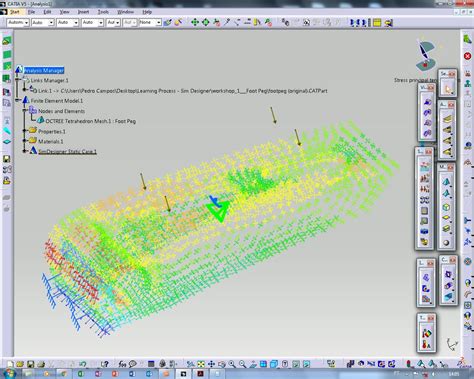This screenshot has height=379, width=474.
Task: Select Finite Element Model.1 in the tree
Action: click(x=57, y=101)
